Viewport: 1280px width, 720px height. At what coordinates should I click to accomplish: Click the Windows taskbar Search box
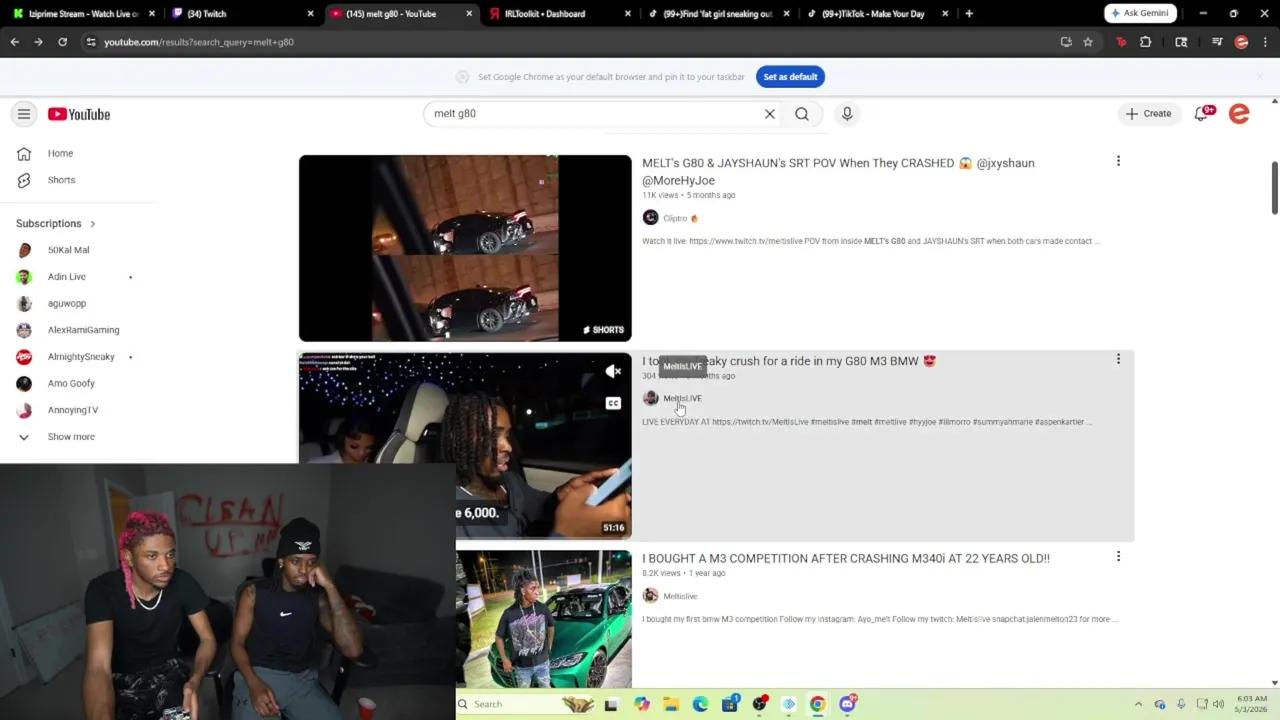point(526,704)
